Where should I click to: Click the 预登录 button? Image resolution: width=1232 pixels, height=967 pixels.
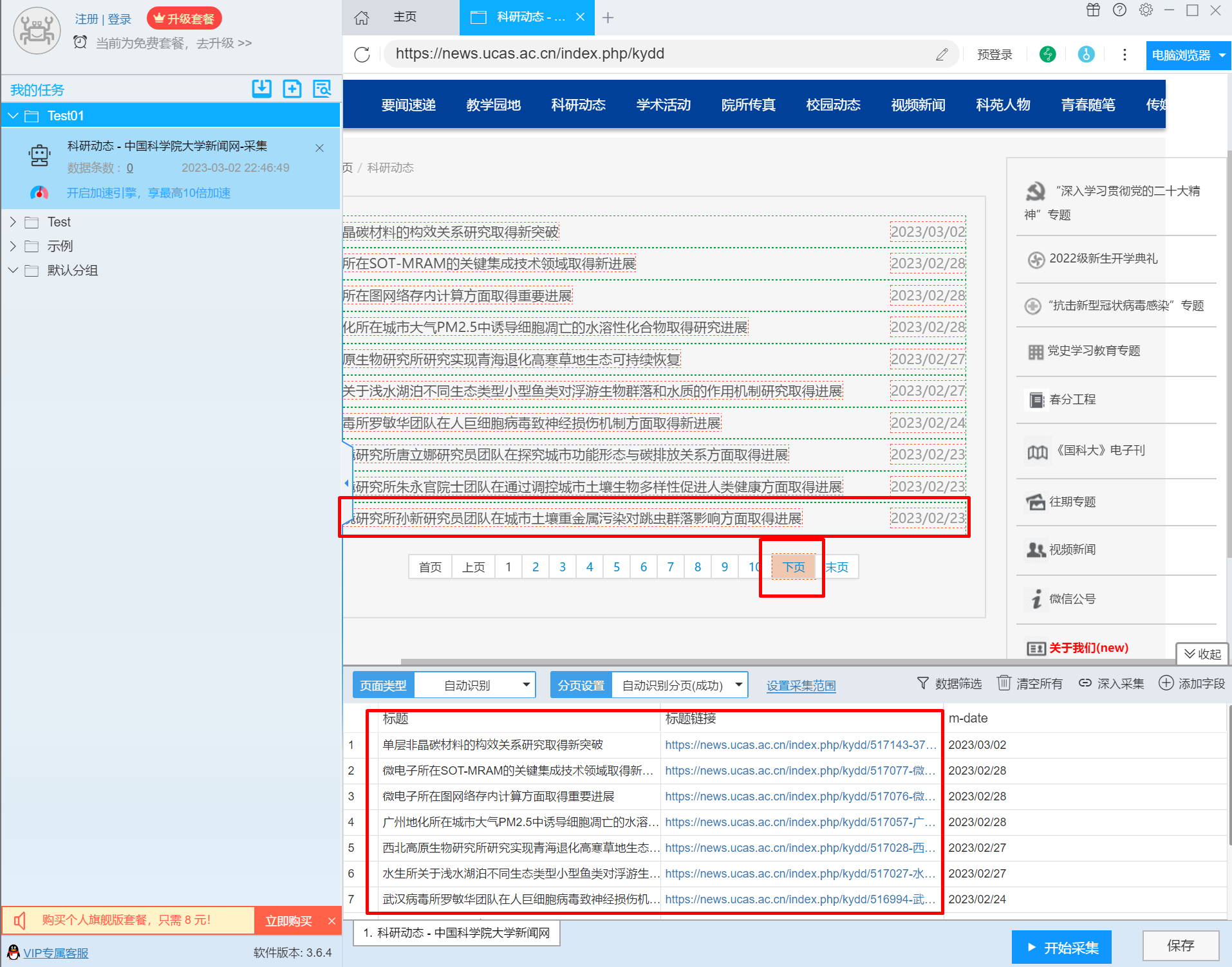[994, 55]
